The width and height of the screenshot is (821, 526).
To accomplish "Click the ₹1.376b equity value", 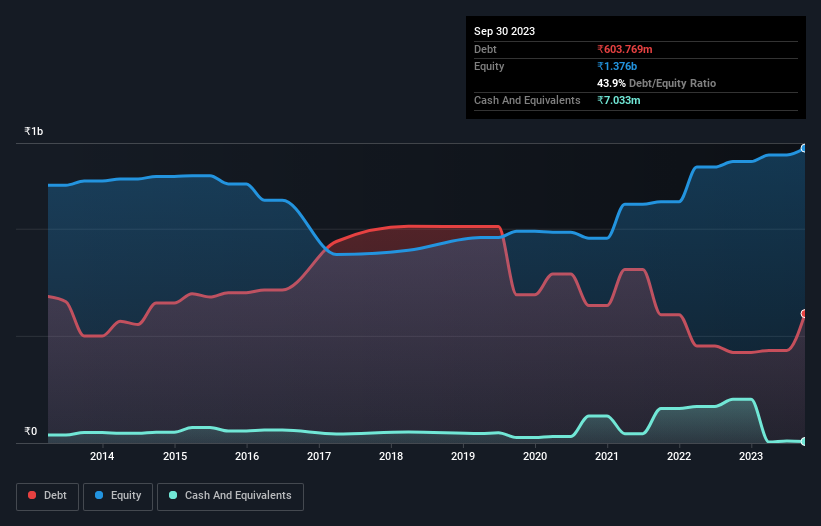I will coord(617,66).
